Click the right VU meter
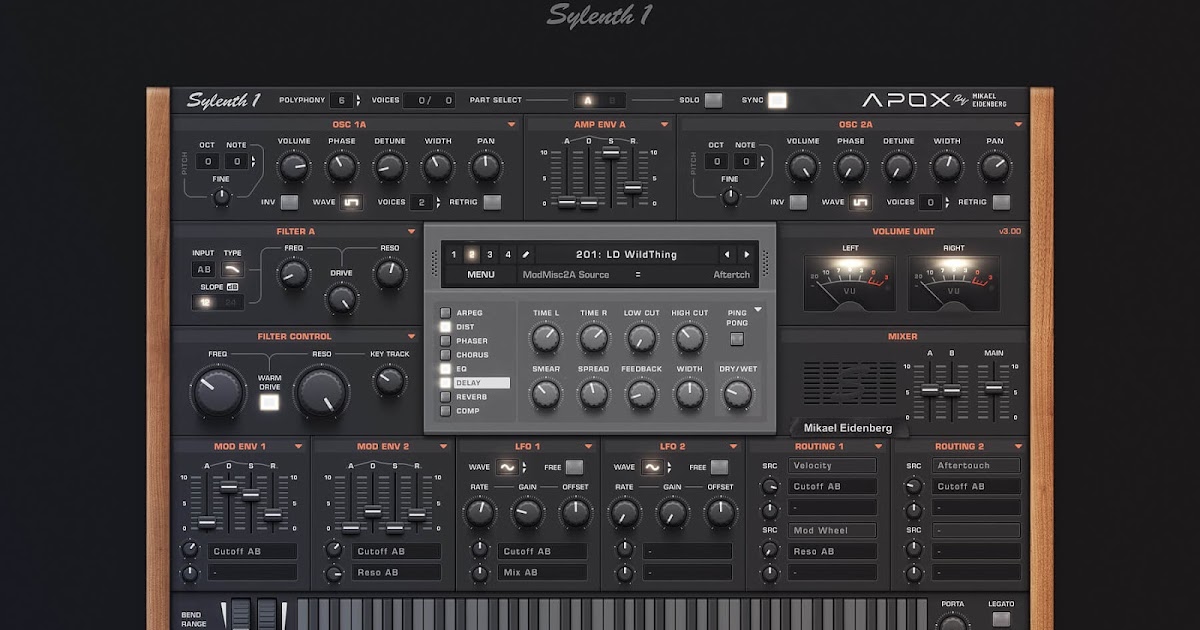 coord(954,283)
